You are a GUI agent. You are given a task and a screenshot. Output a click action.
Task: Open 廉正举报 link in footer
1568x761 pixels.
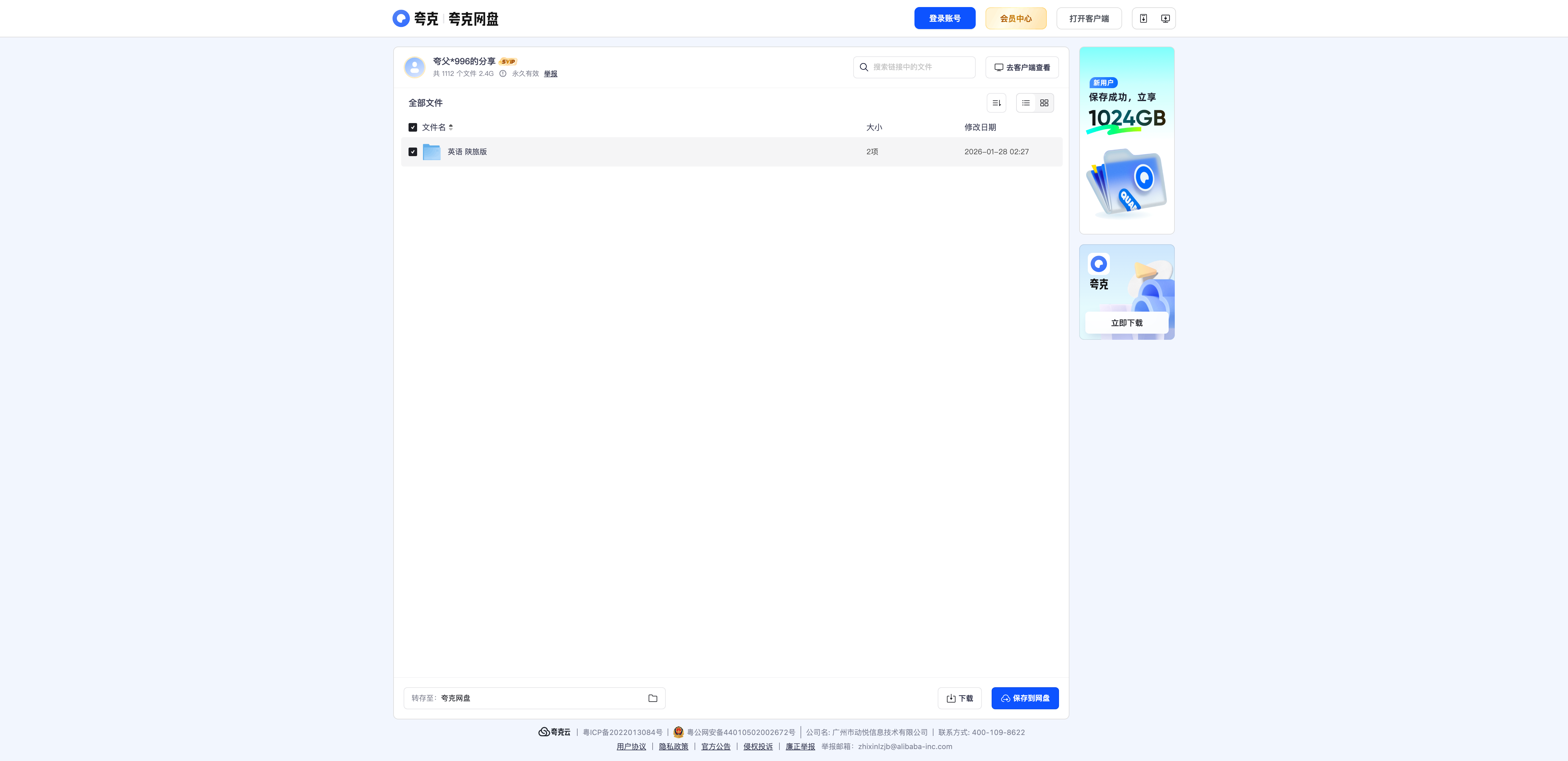[x=800, y=746]
